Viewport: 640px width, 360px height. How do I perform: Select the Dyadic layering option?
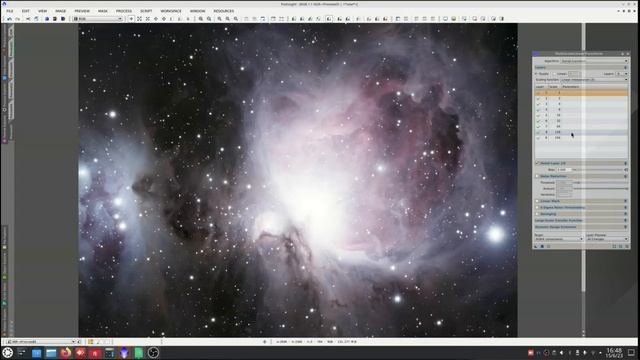pos(542,74)
